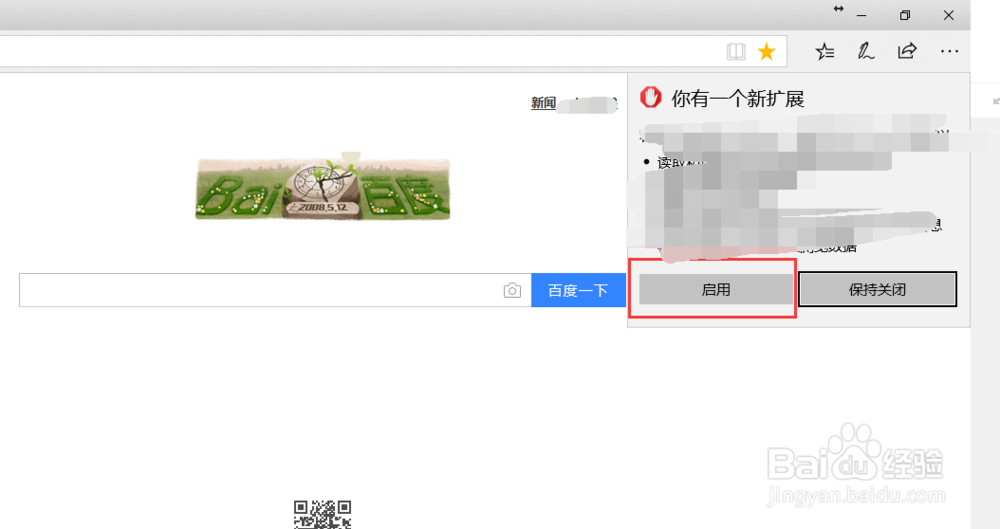Click the 你有一个新扩展 heading text
Image resolution: width=1000 pixels, height=529 pixels.
click(737, 99)
